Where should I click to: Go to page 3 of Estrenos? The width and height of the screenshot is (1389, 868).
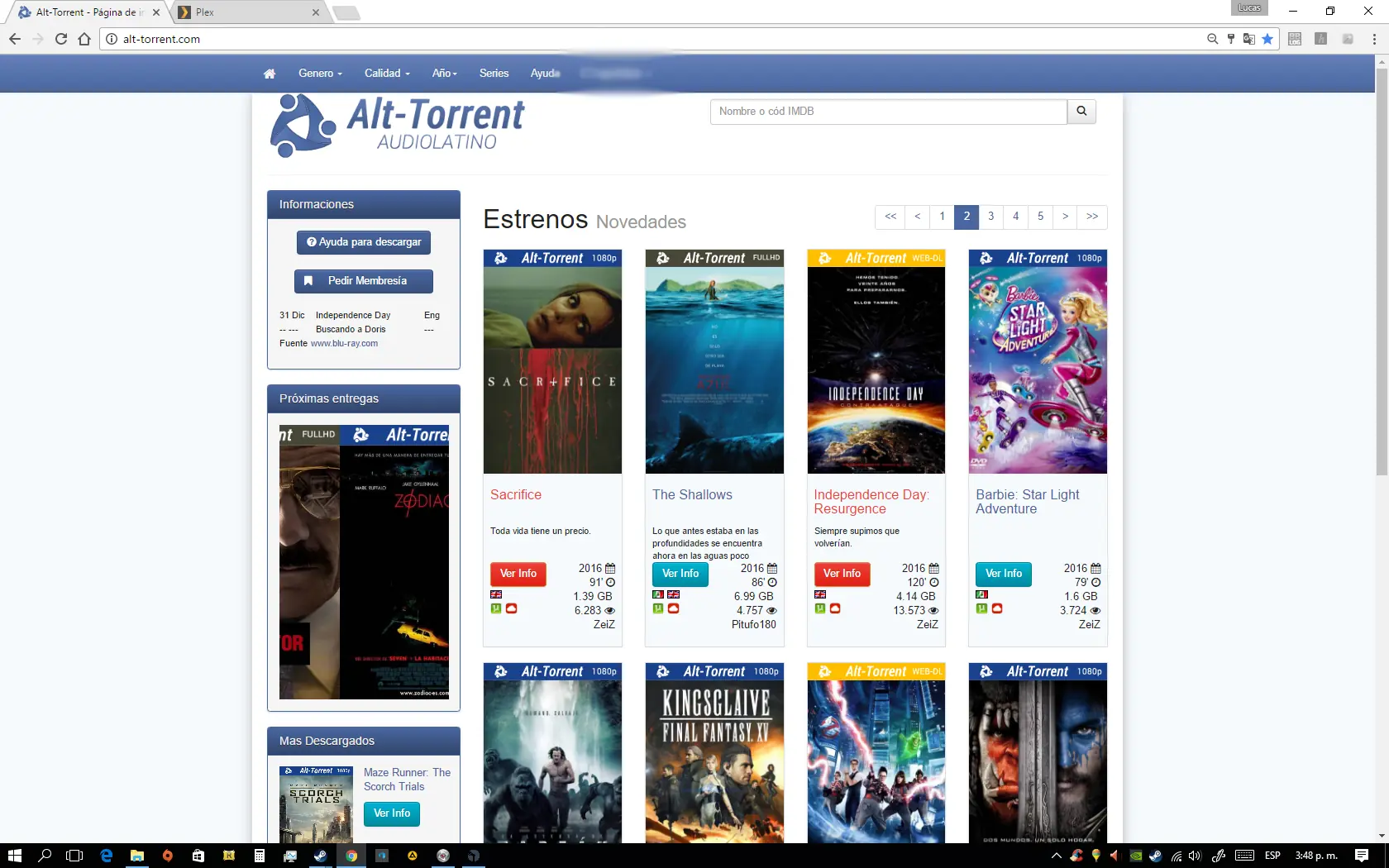(x=991, y=217)
